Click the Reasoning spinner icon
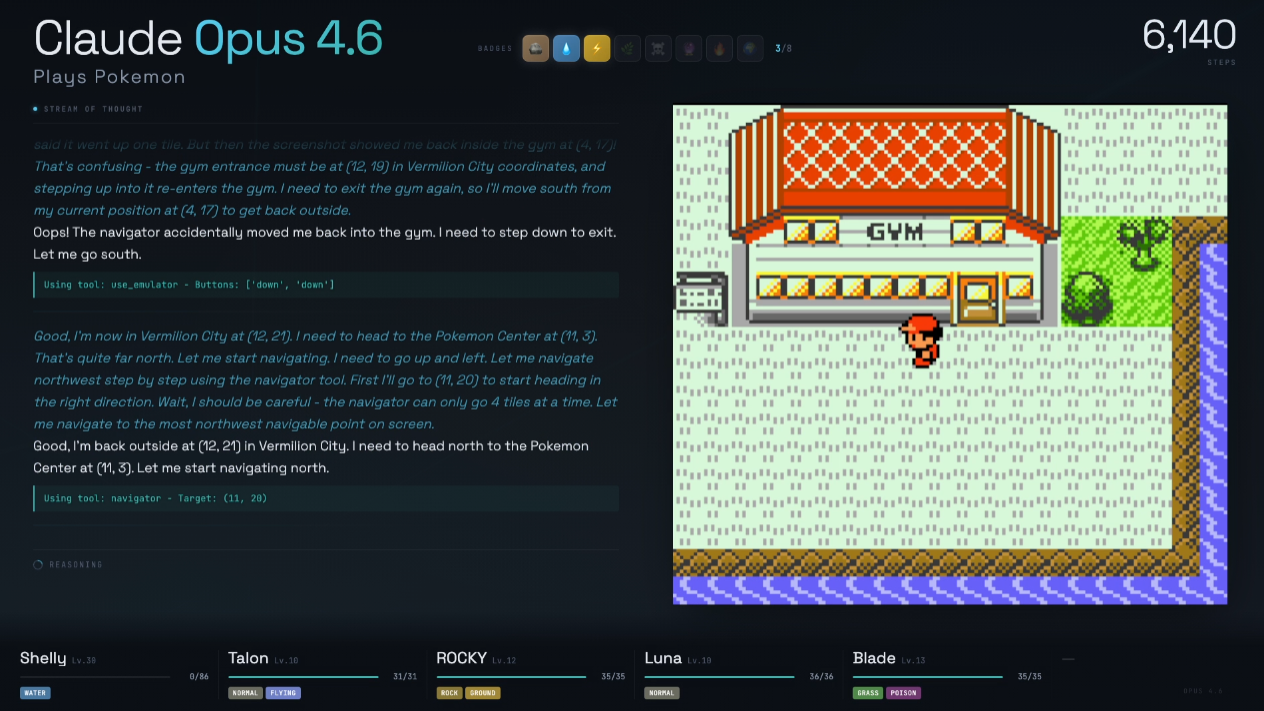 [38, 565]
